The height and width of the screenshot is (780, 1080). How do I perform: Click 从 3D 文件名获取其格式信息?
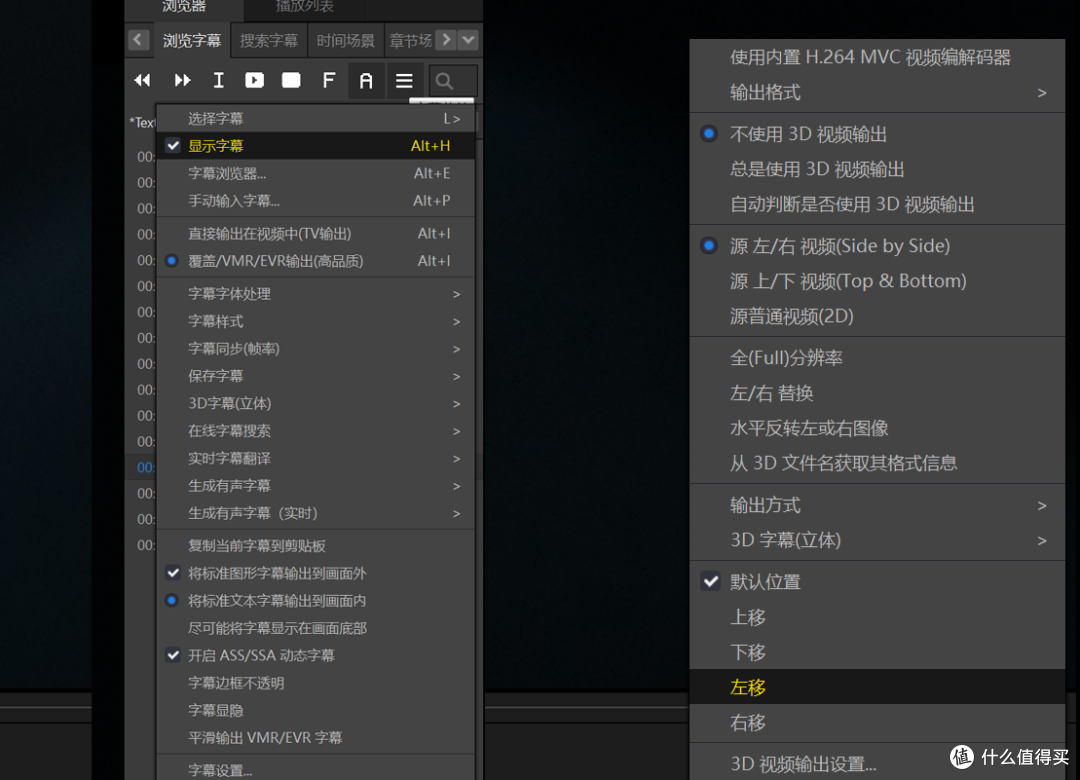tap(878, 463)
